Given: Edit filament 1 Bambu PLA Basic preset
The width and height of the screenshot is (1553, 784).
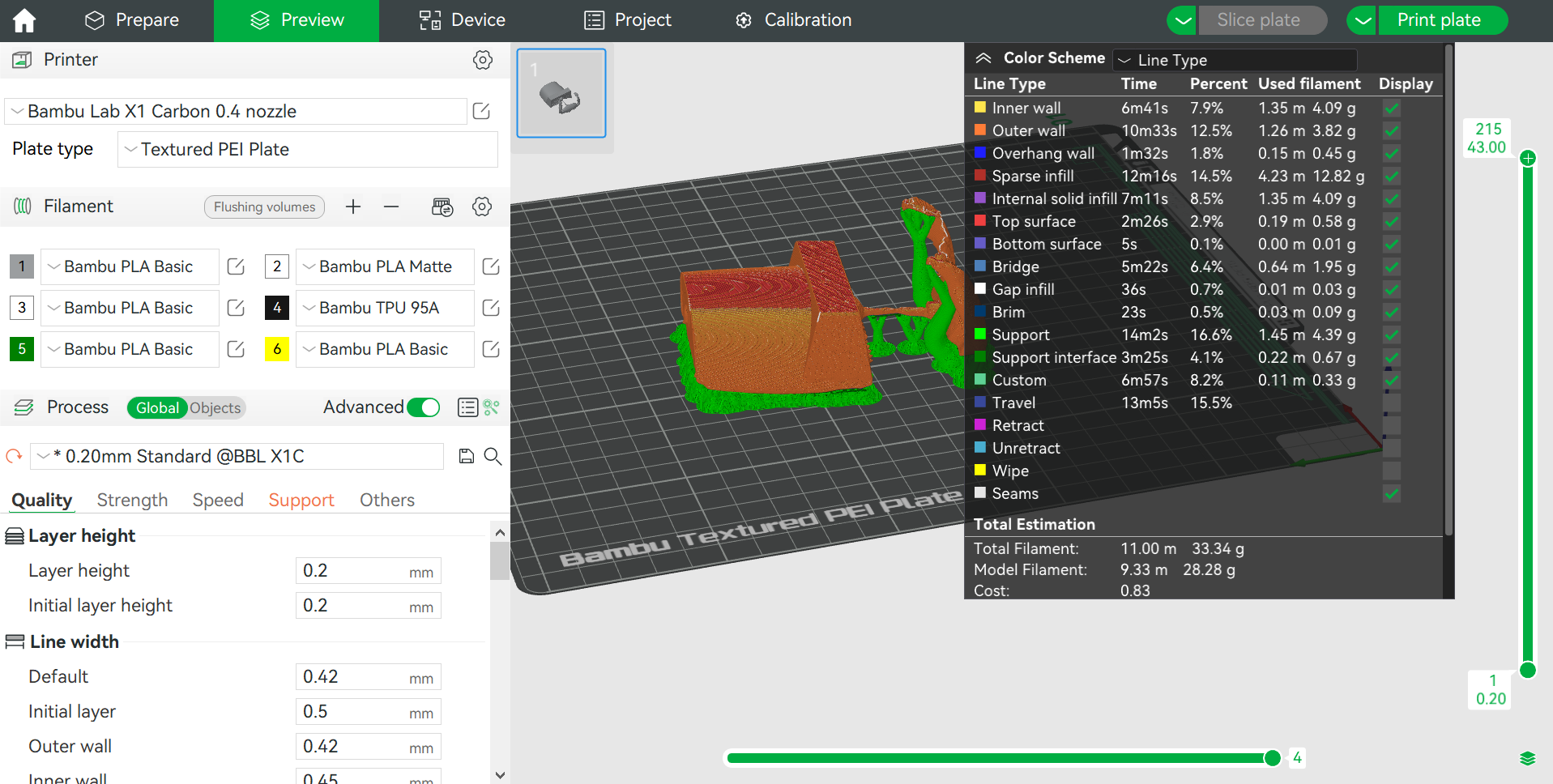Looking at the screenshot, I should (236, 266).
